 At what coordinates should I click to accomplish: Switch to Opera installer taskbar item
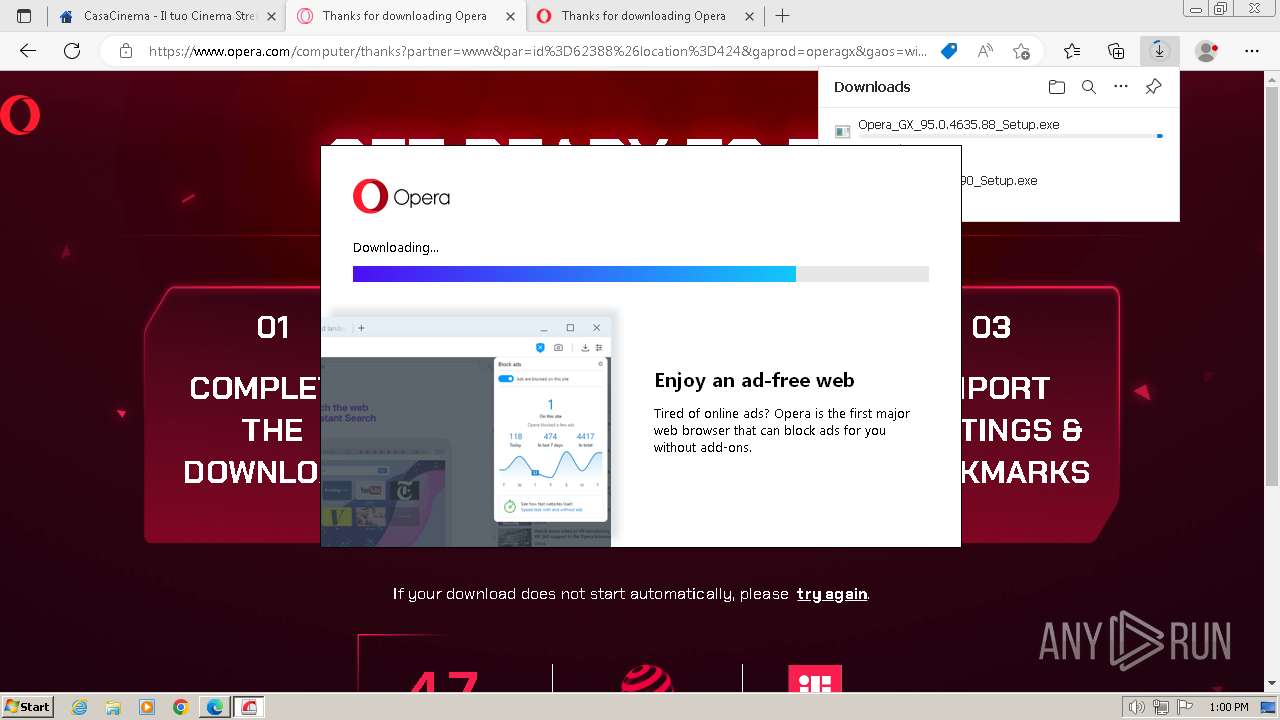249,707
